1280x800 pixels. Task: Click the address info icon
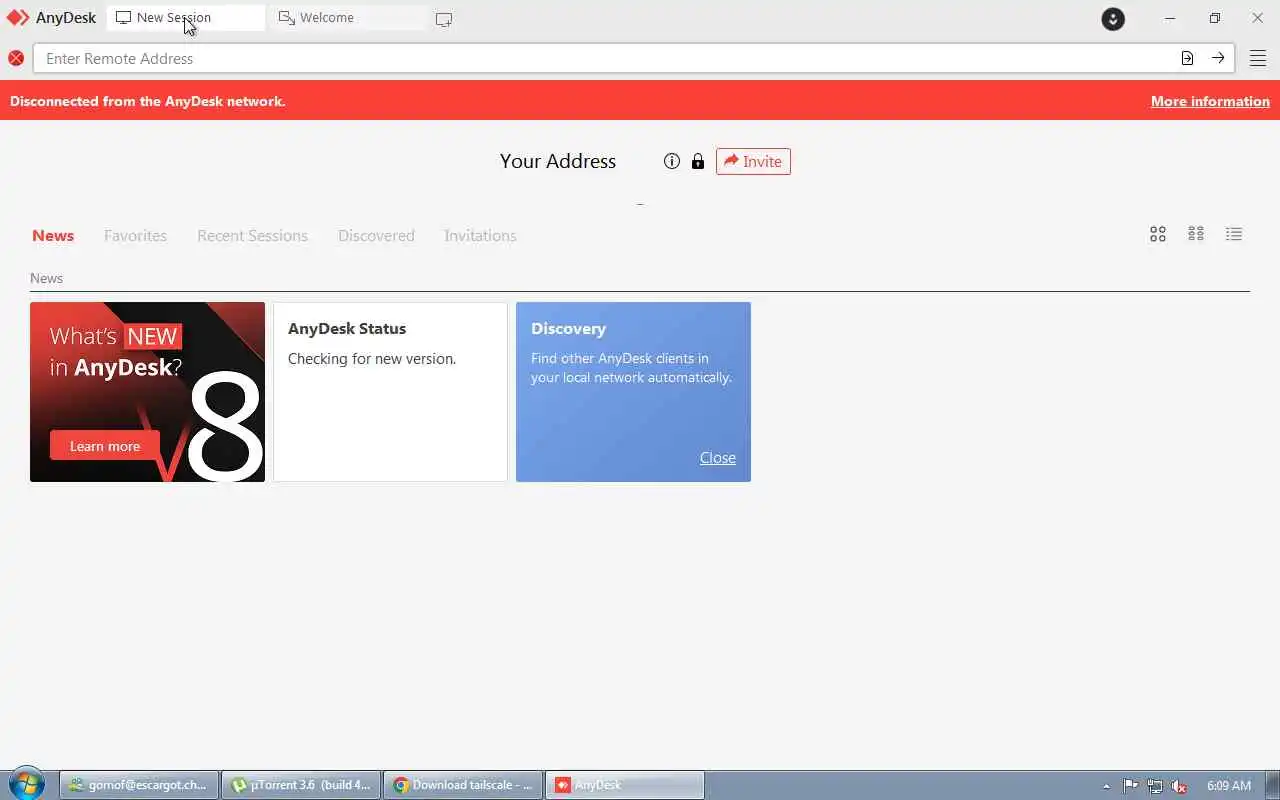pos(672,161)
